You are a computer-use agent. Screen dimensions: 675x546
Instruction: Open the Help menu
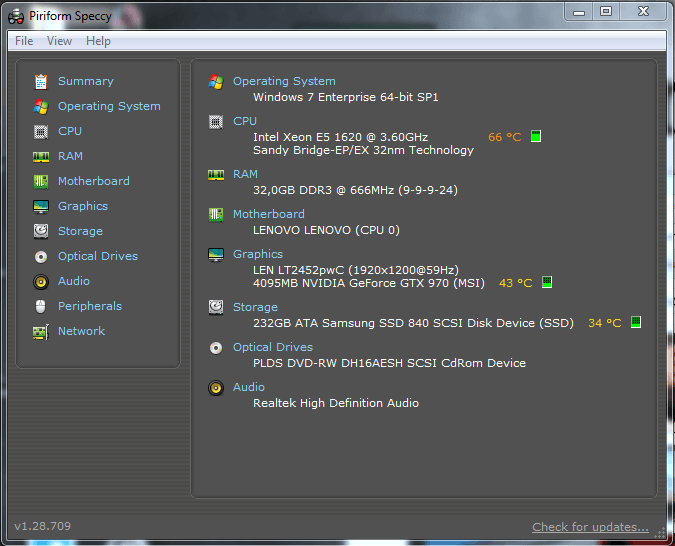(x=98, y=41)
